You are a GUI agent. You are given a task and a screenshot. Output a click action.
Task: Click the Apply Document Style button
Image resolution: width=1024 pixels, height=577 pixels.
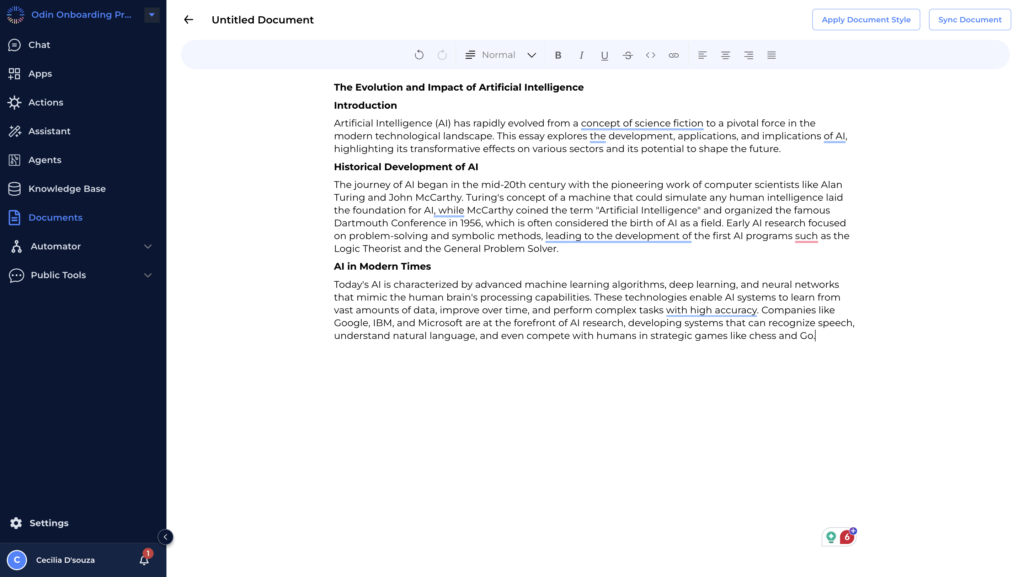point(866,19)
